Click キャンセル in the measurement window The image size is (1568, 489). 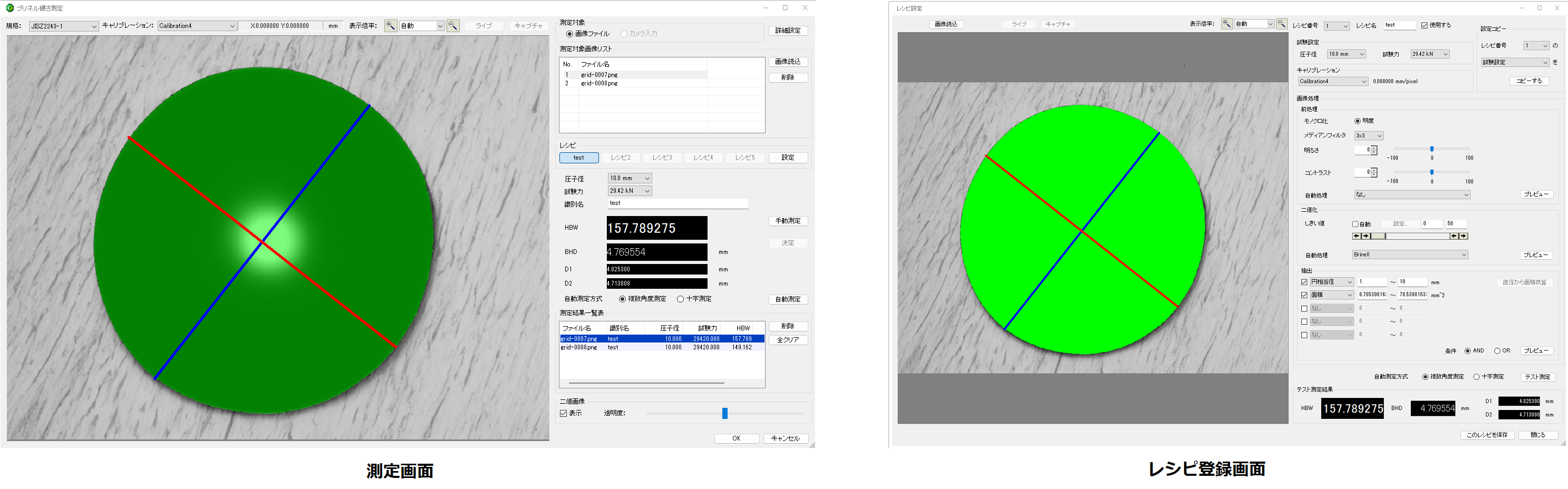click(786, 438)
